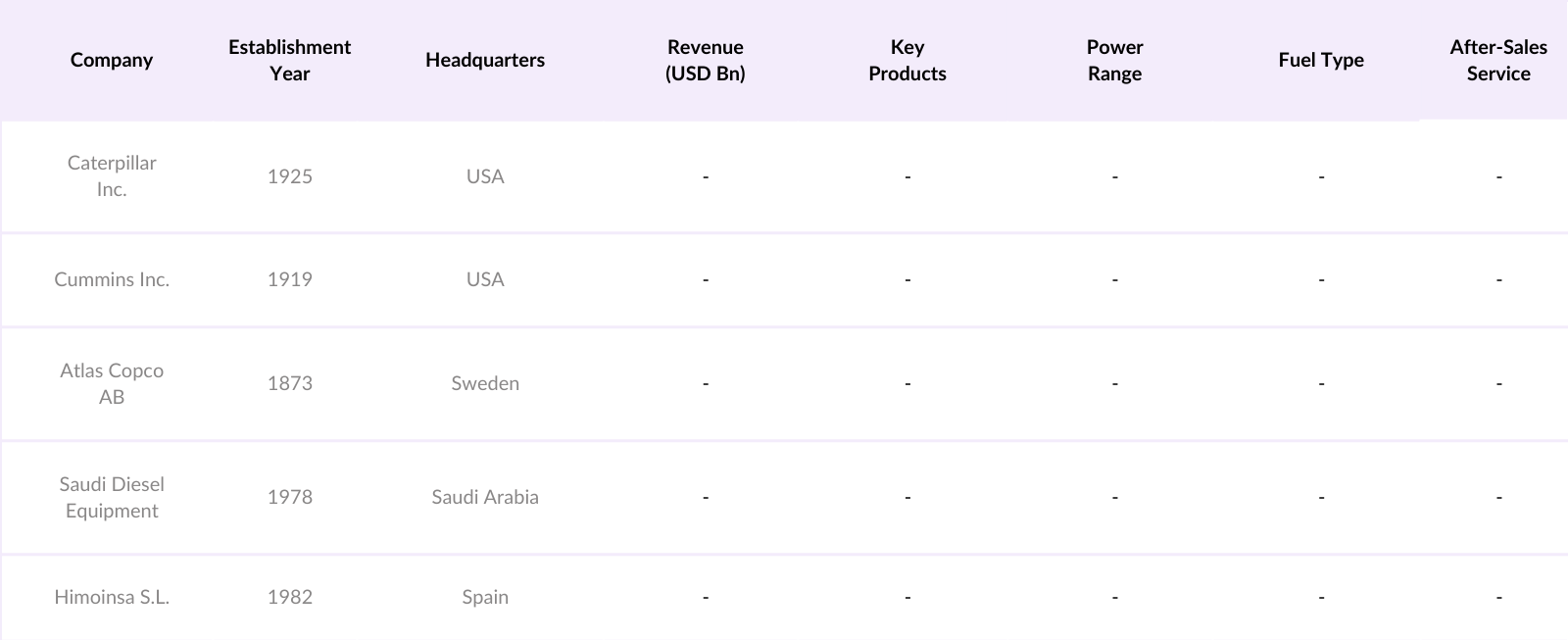Select the Saudi Diesel Equipment cell
Viewport: 1568px width, 640px height.
point(112,497)
